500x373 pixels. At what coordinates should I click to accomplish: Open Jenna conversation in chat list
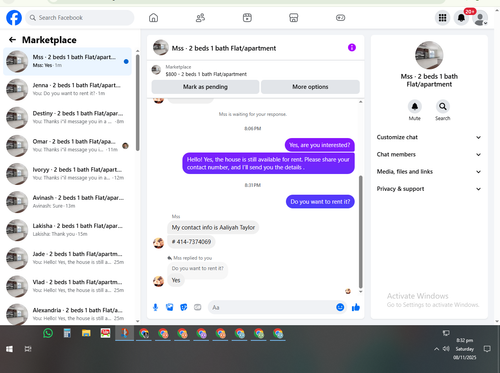(68, 89)
